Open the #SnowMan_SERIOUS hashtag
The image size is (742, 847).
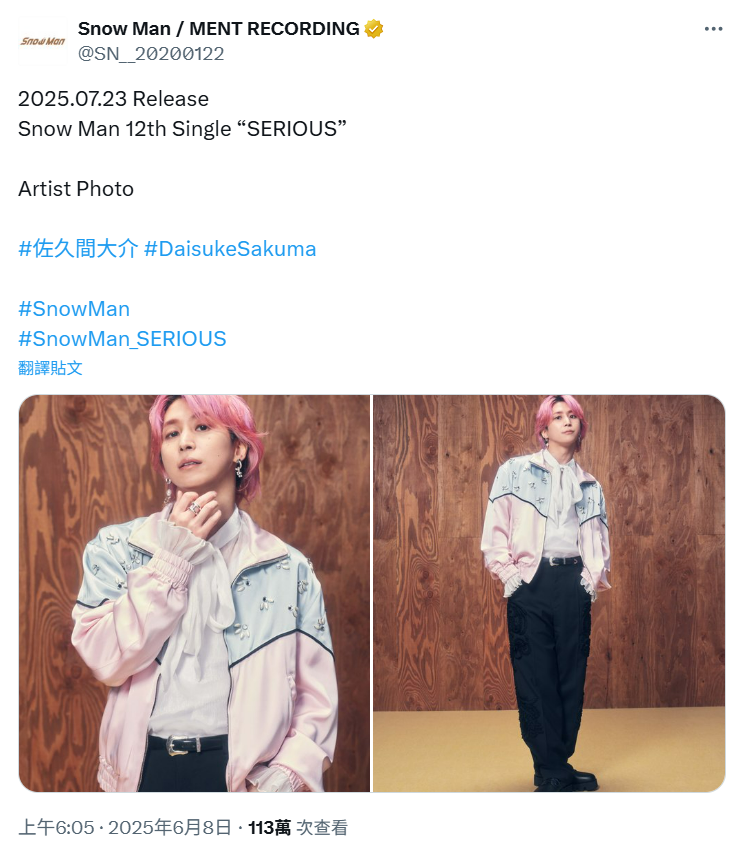(122, 339)
